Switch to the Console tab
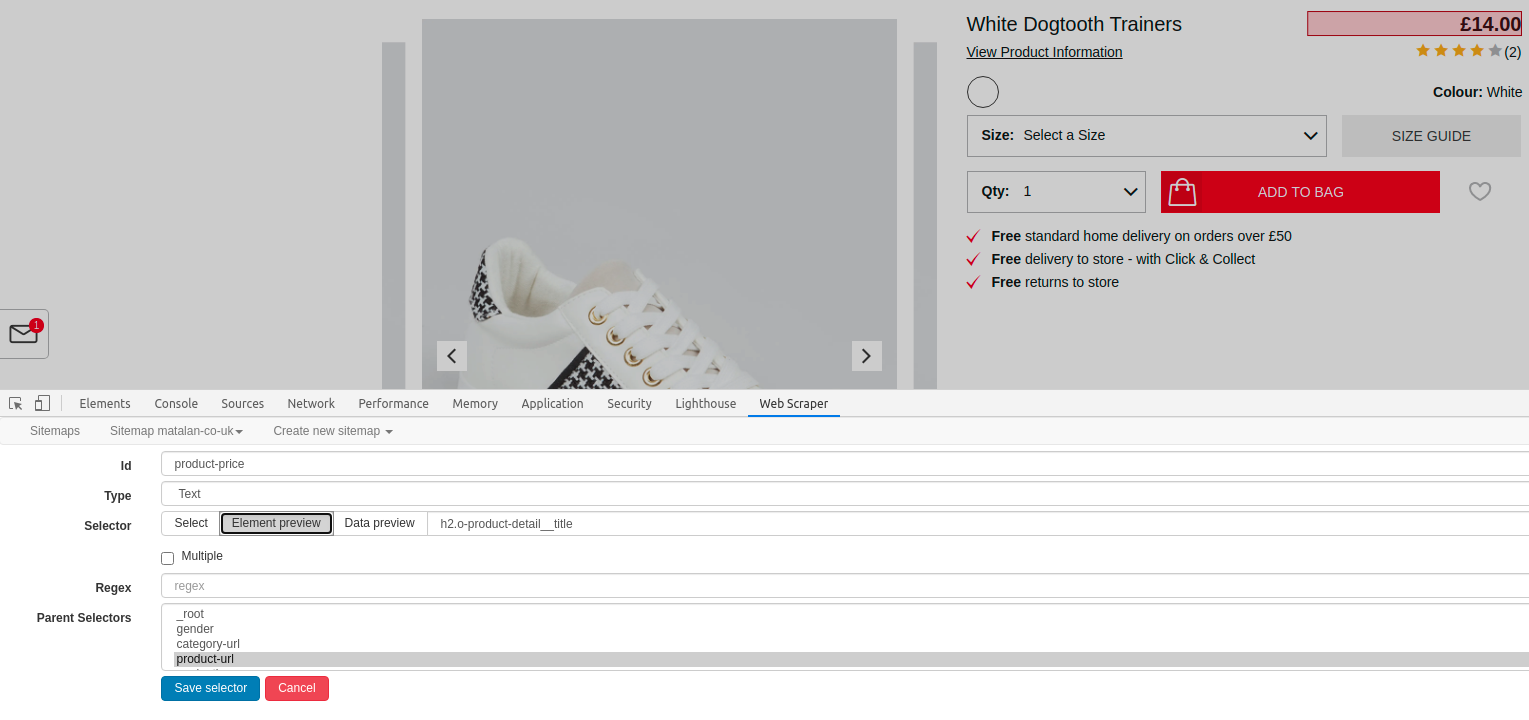This screenshot has width=1529, height=720. tap(176, 403)
